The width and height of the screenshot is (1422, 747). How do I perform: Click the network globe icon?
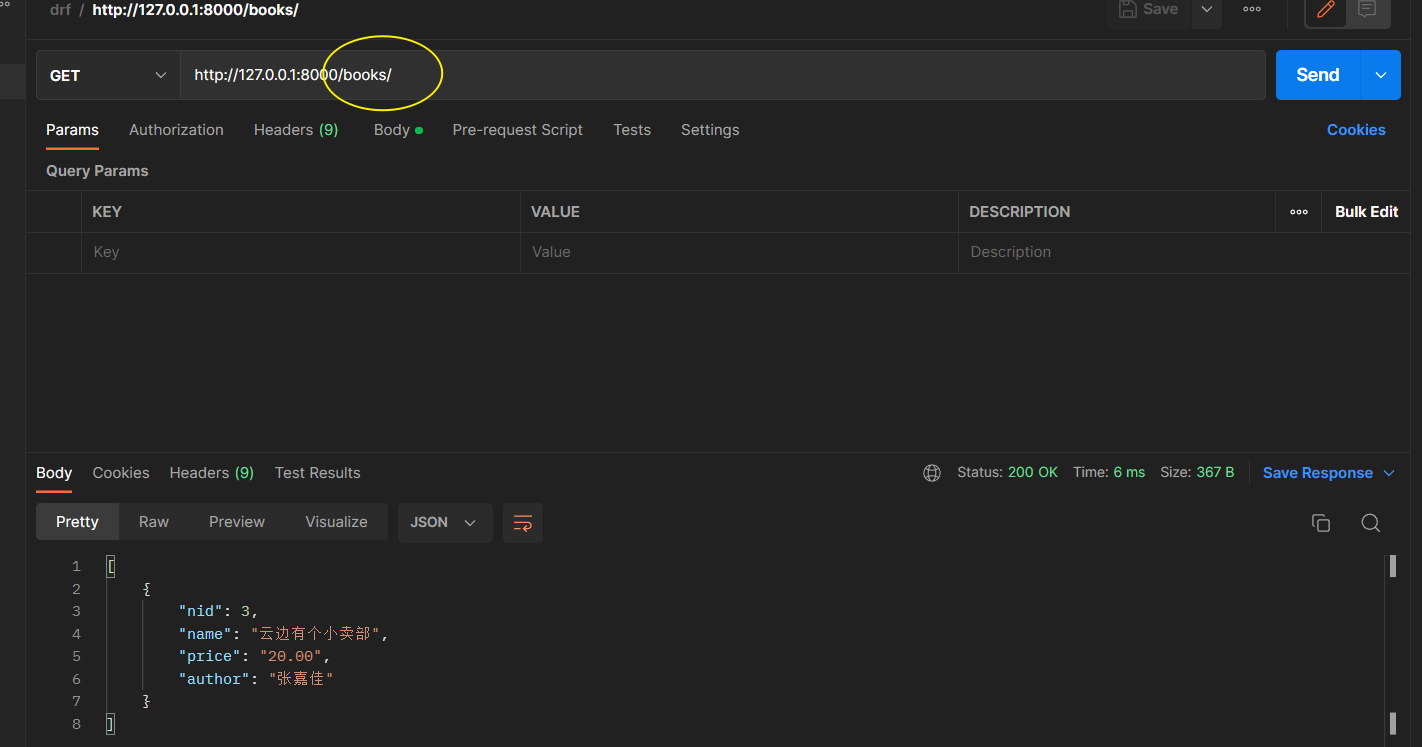pyautogui.click(x=932, y=473)
